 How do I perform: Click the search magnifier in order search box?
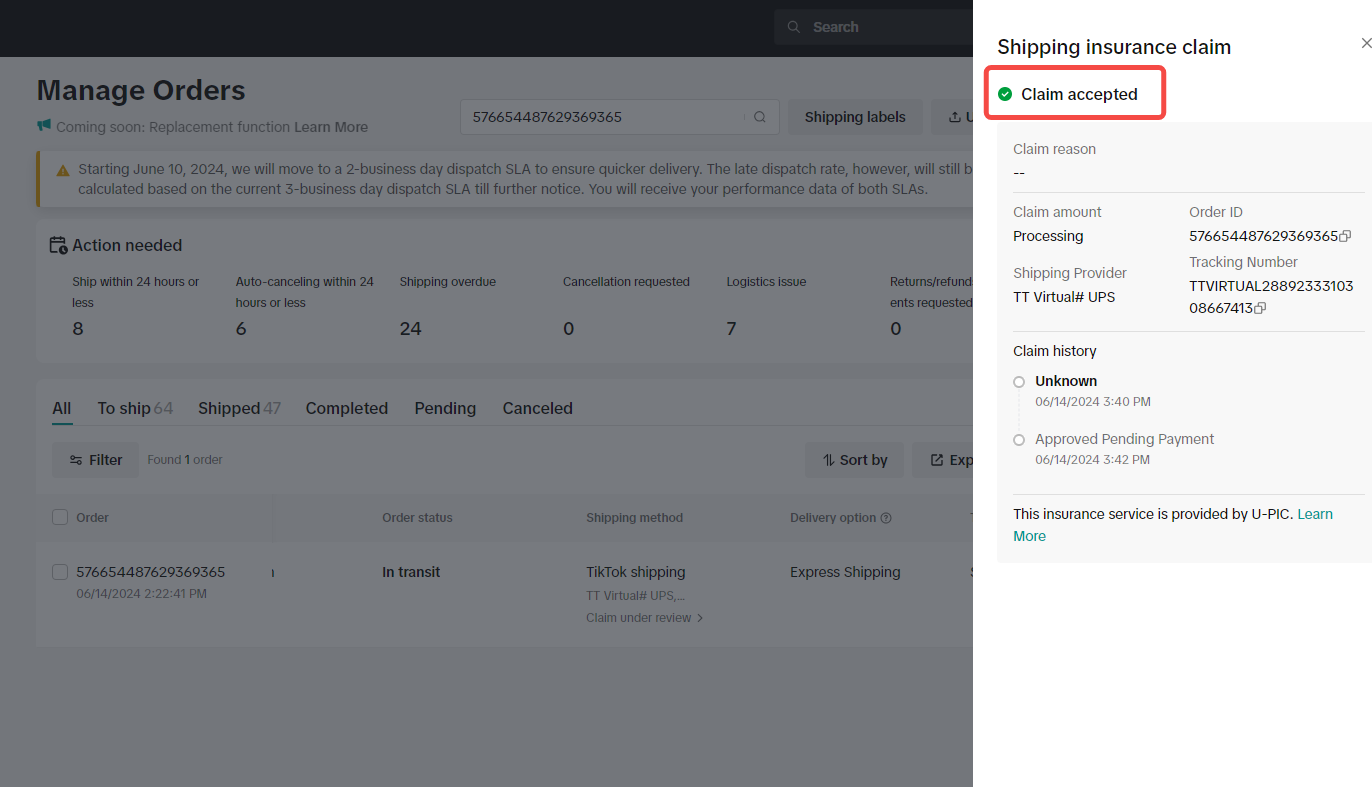(760, 117)
